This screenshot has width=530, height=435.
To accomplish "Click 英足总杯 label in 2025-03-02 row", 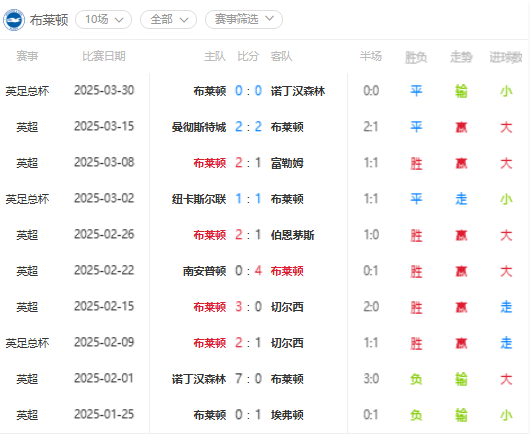I will tap(27, 199).
